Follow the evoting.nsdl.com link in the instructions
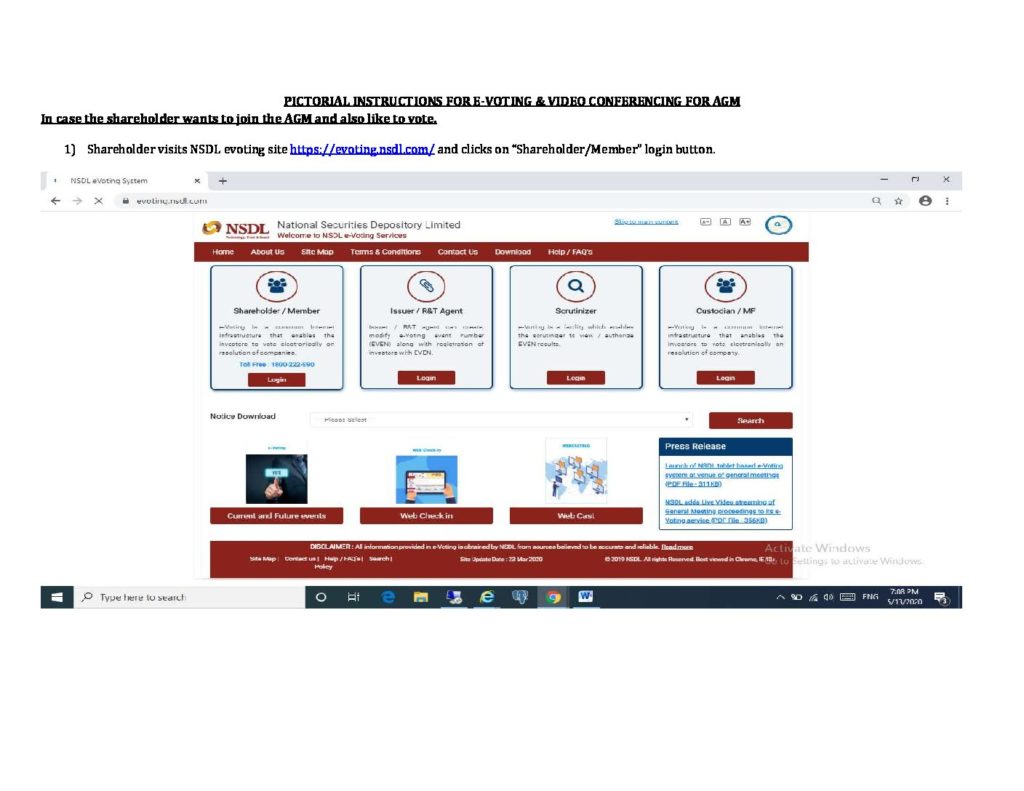The image size is (1024, 791). click(362, 149)
